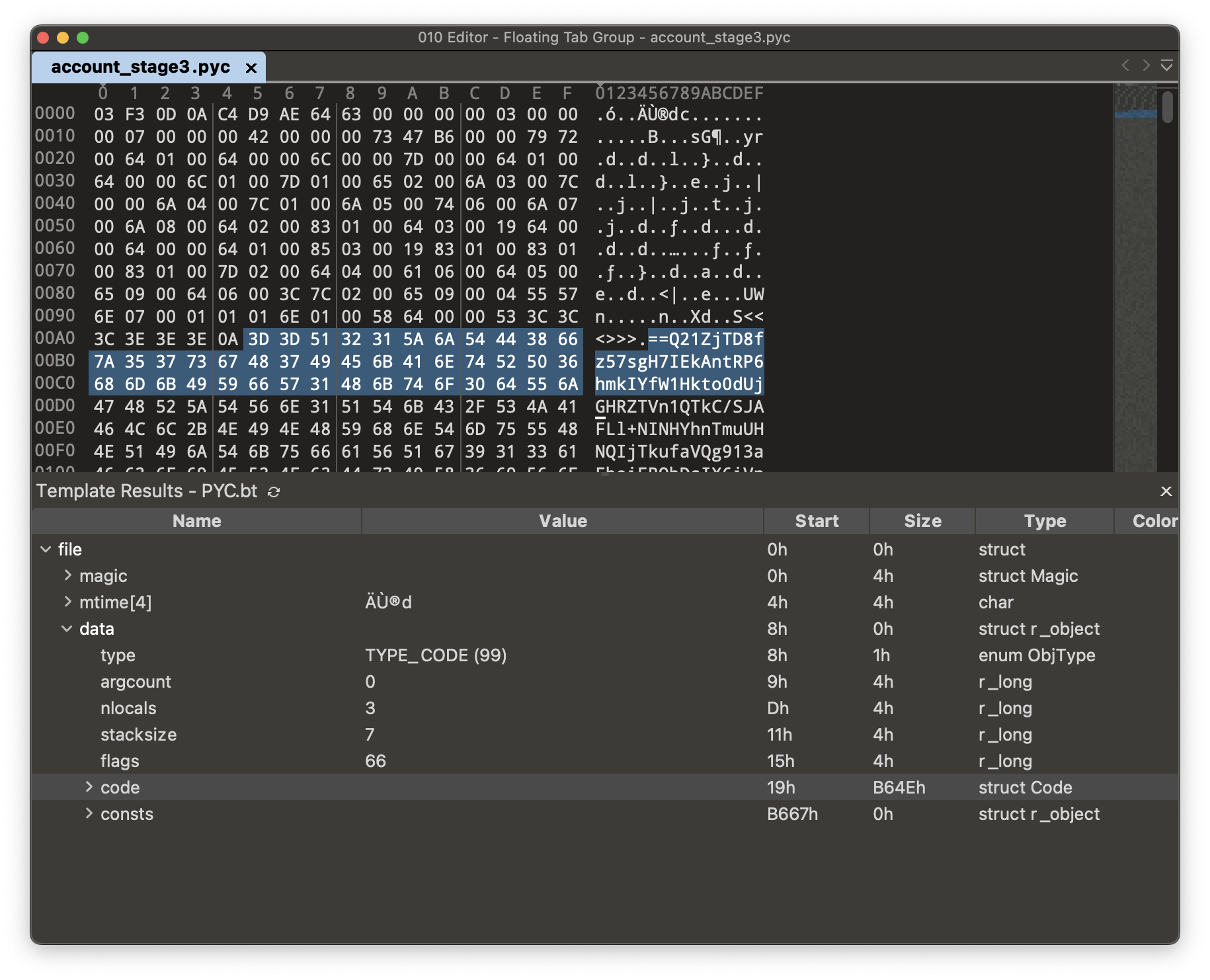Screen dimensions: 1210x980
Task: Collapse the data struct node
Action: (67, 629)
